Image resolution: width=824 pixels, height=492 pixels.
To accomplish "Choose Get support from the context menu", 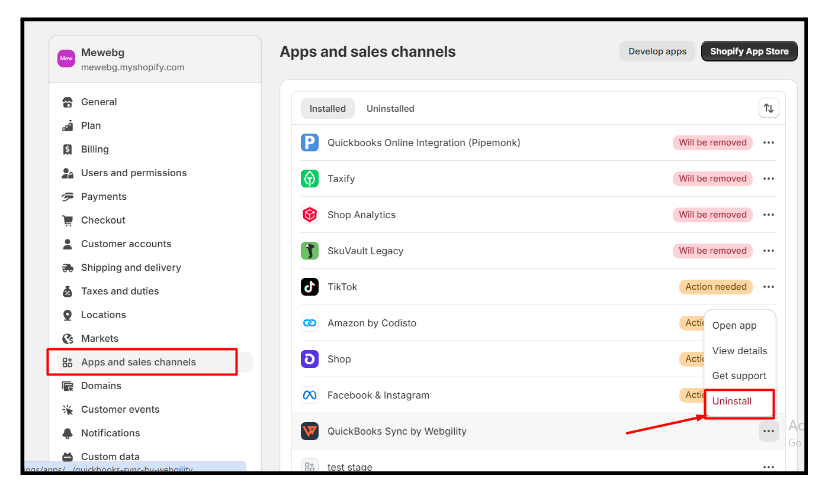I will (739, 376).
